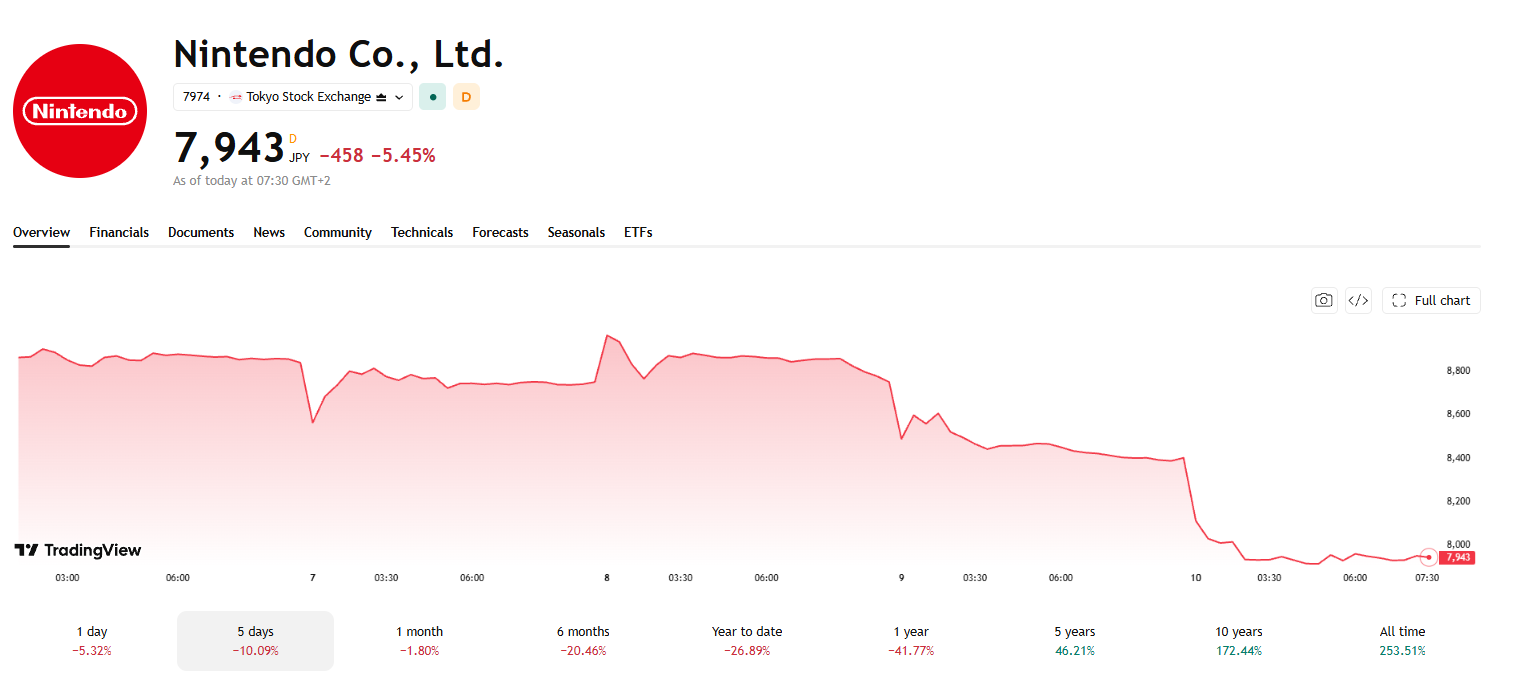Click the red 7,943 price label on axis
This screenshot has height=680, width=1532.
click(x=1458, y=557)
